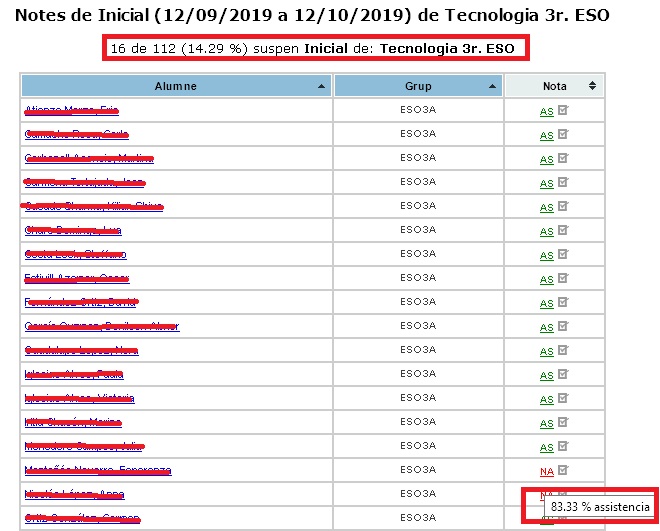
Task: Open the AS grade link in the fifth row
Action: click(547, 208)
